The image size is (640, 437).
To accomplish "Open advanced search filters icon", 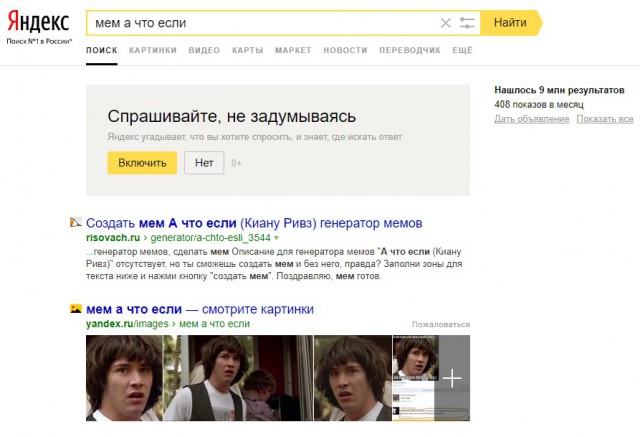I will tap(467, 22).
